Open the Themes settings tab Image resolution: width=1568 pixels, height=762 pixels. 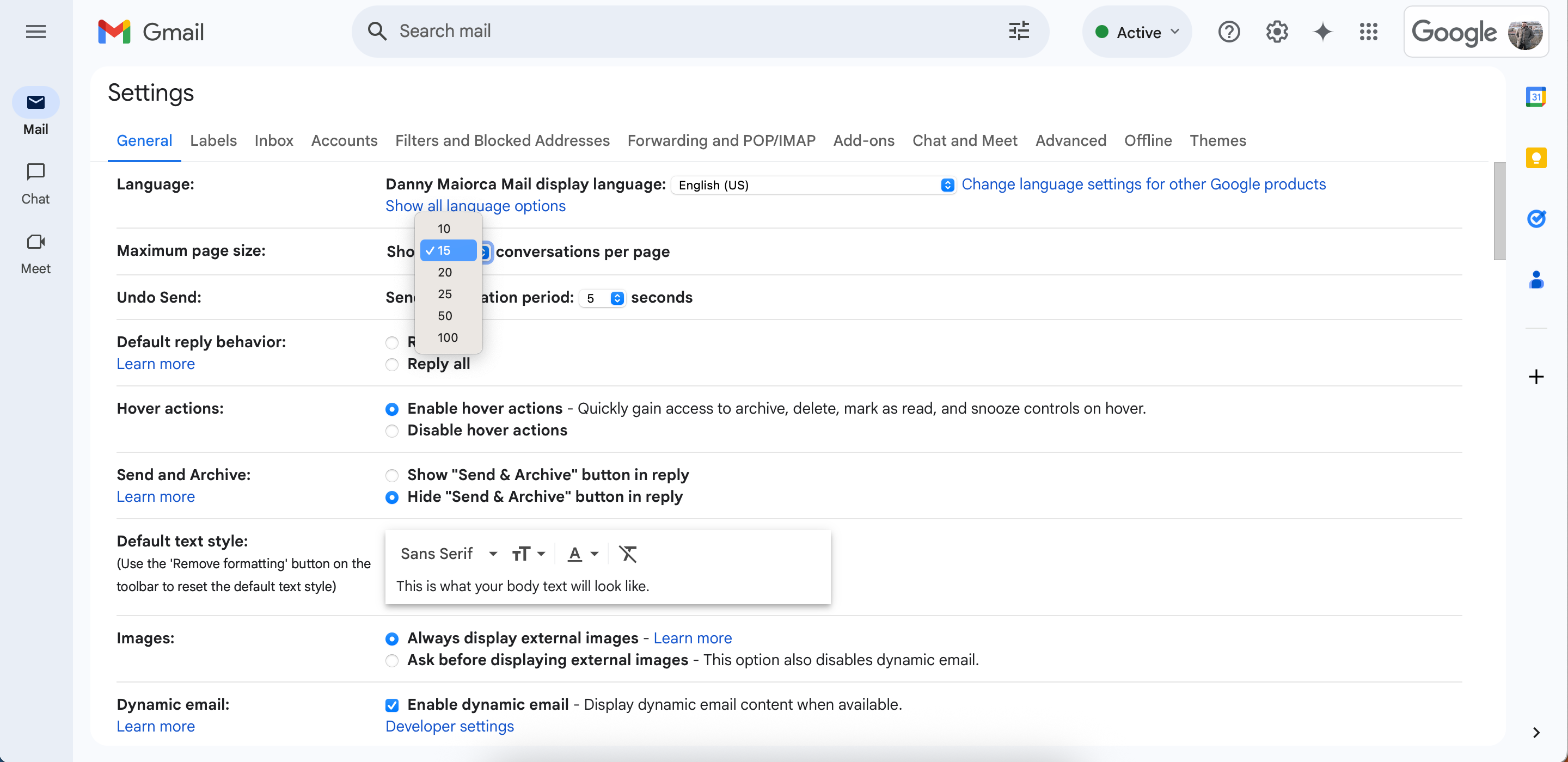point(1218,140)
